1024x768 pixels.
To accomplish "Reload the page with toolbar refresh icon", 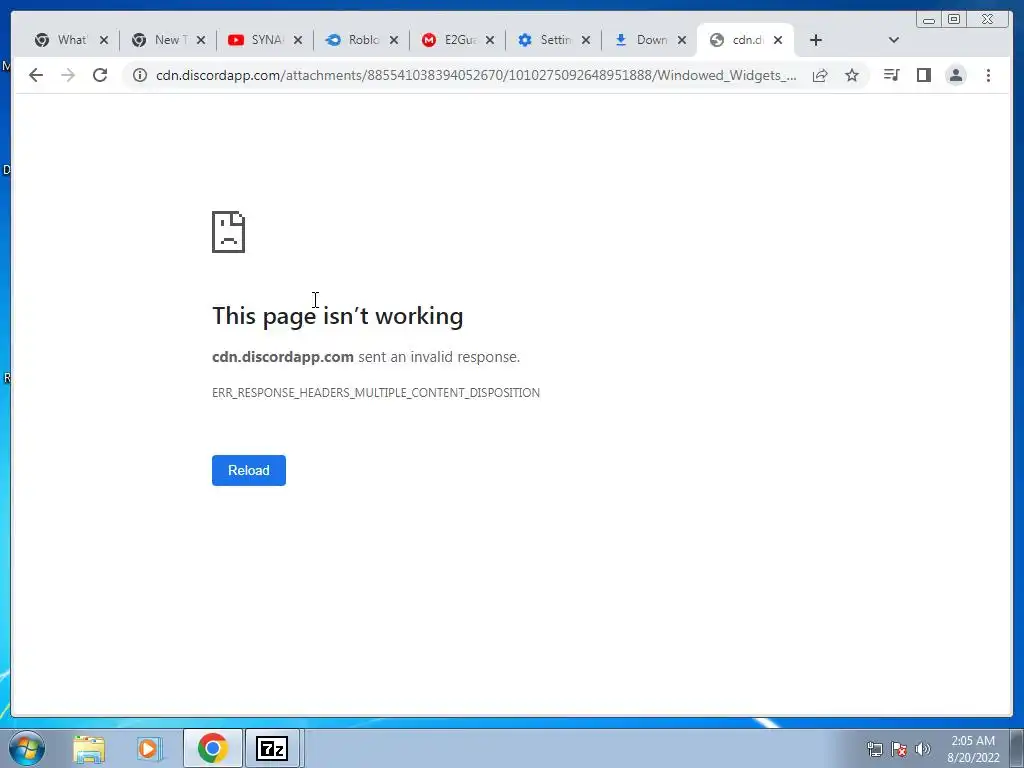I will click(x=100, y=75).
